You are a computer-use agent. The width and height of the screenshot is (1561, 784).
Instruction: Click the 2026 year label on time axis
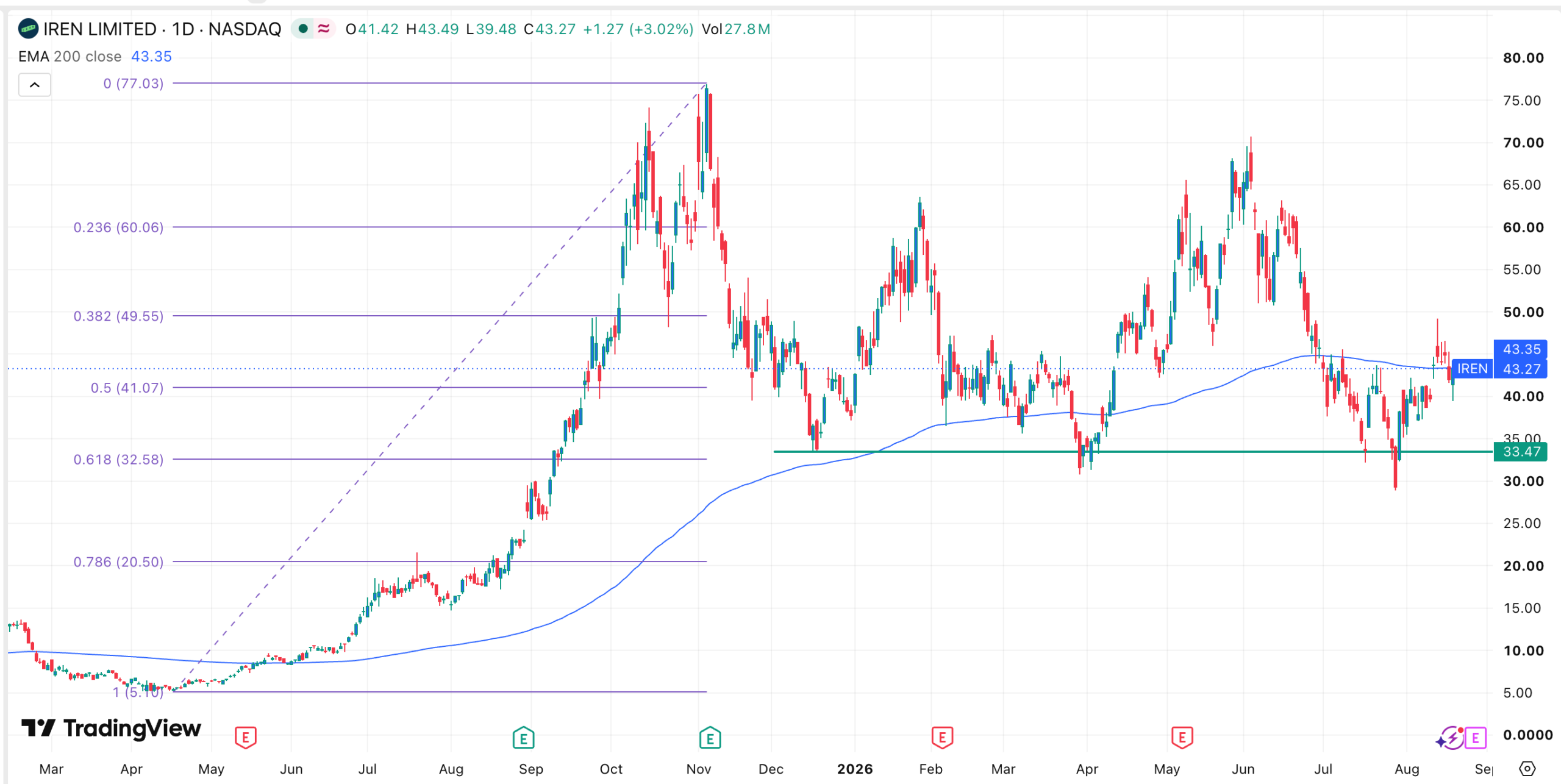(x=855, y=769)
